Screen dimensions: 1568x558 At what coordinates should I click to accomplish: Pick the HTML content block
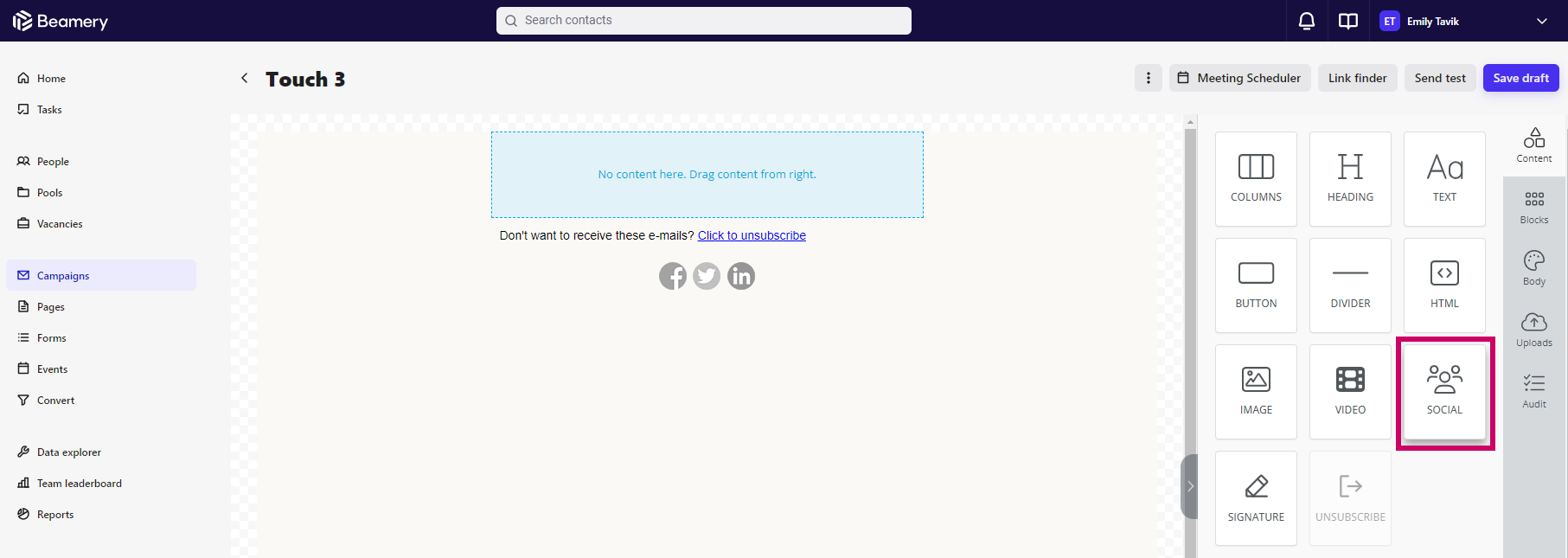tap(1444, 285)
